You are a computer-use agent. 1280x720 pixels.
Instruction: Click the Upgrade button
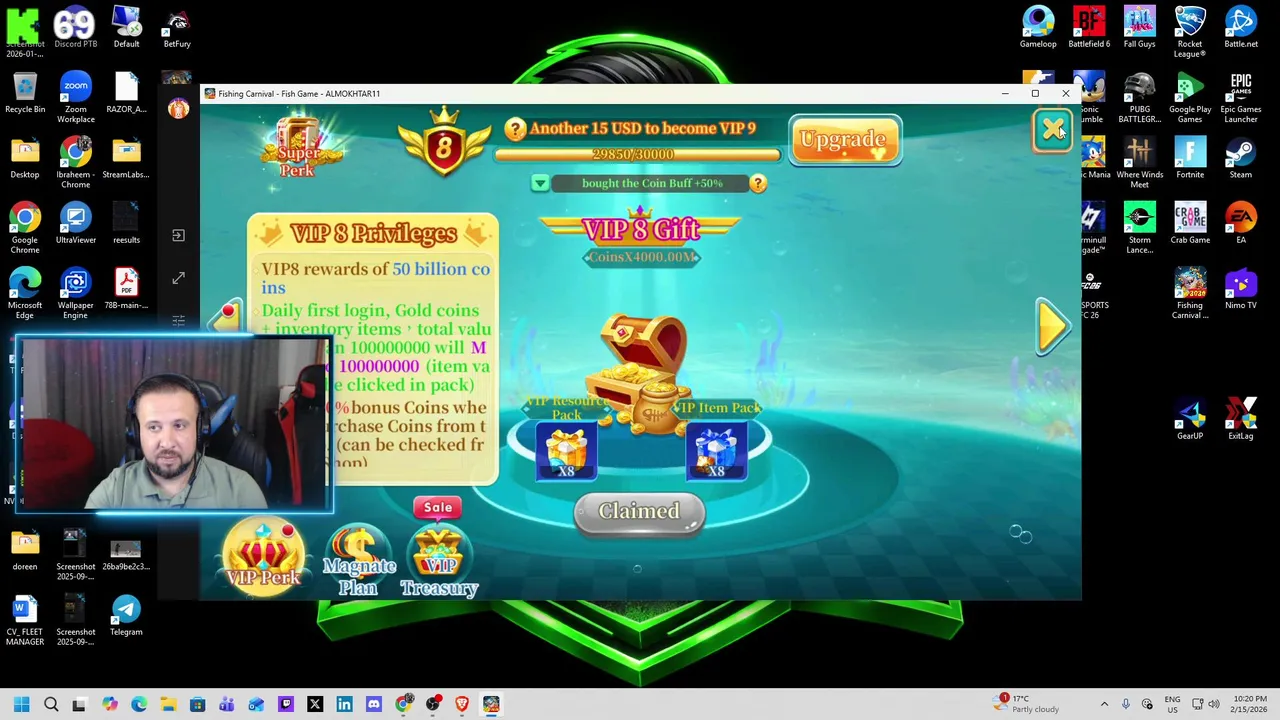pos(844,140)
